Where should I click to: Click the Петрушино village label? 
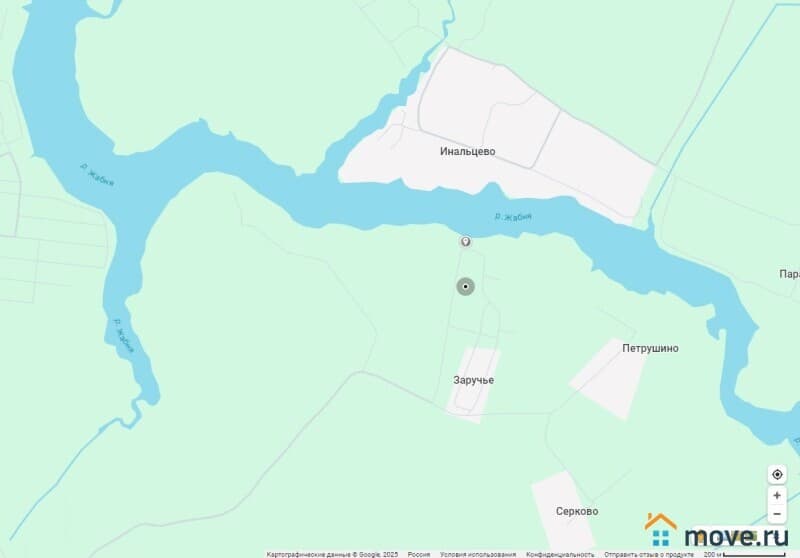point(651,348)
